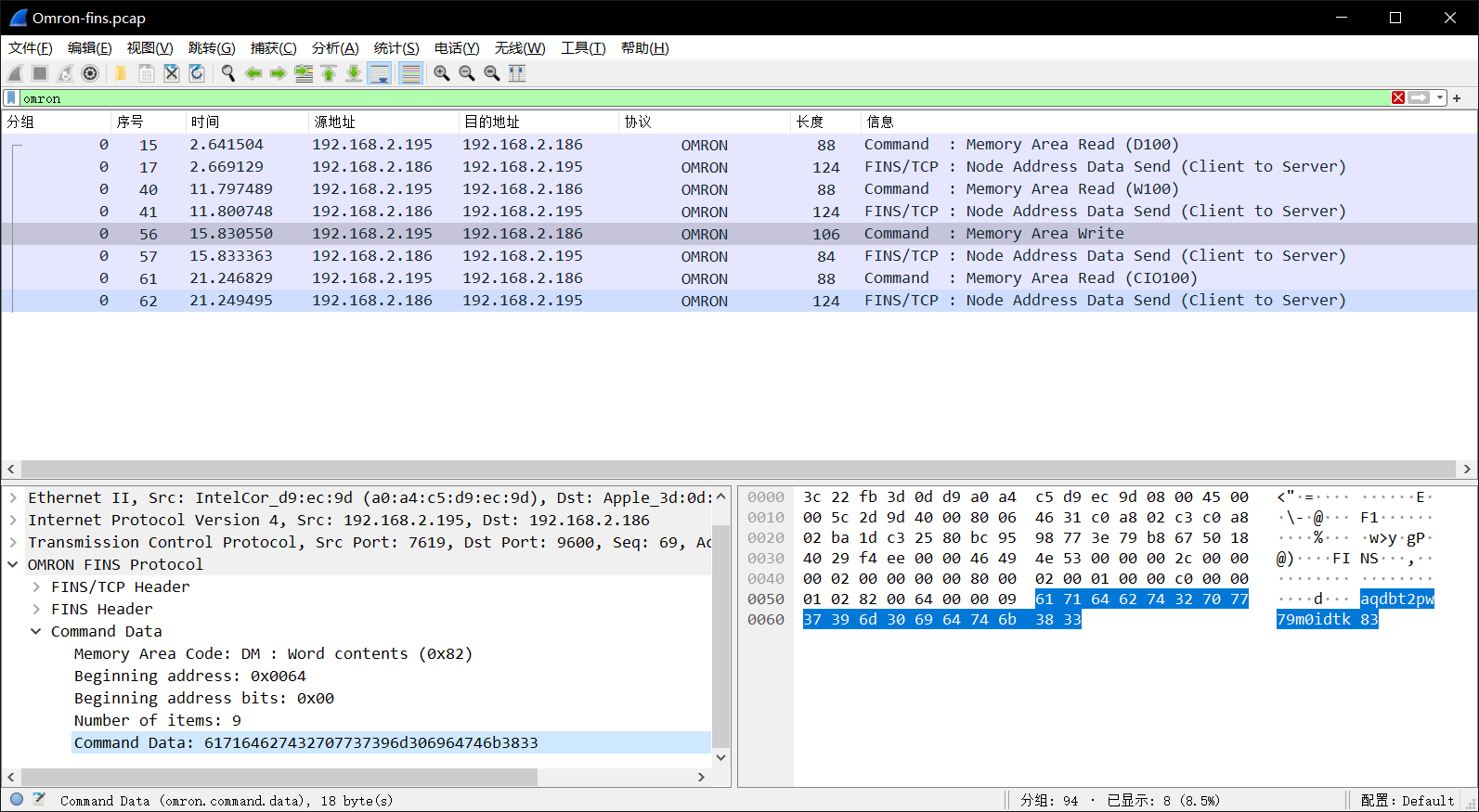Jump to the first packet
The width and height of the screenshot is (1479, 812).
click(x=329, y=73)
